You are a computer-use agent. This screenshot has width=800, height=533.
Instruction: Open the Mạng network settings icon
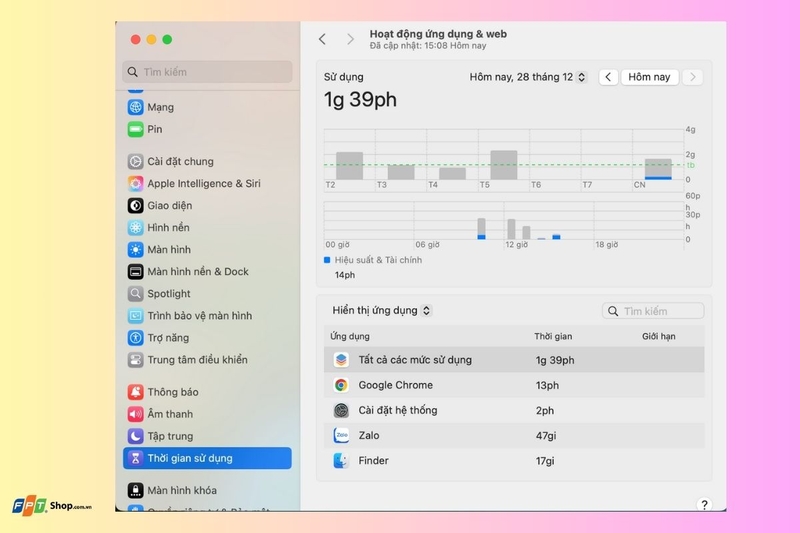(135, 107)
